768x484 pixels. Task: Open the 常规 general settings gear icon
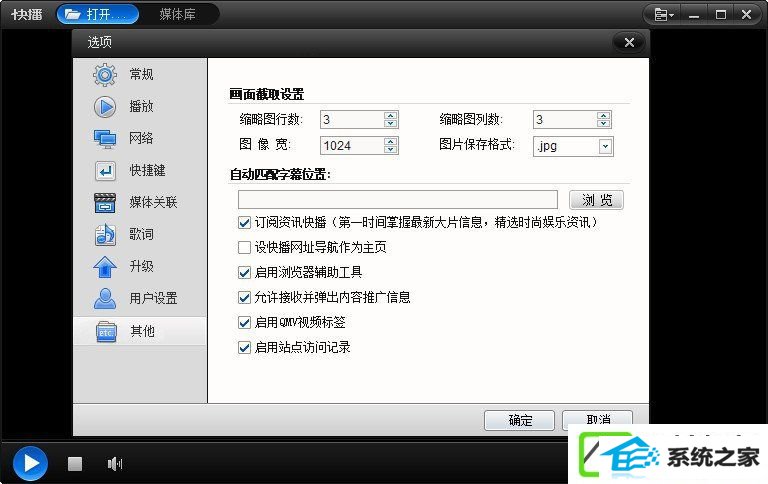104,74
